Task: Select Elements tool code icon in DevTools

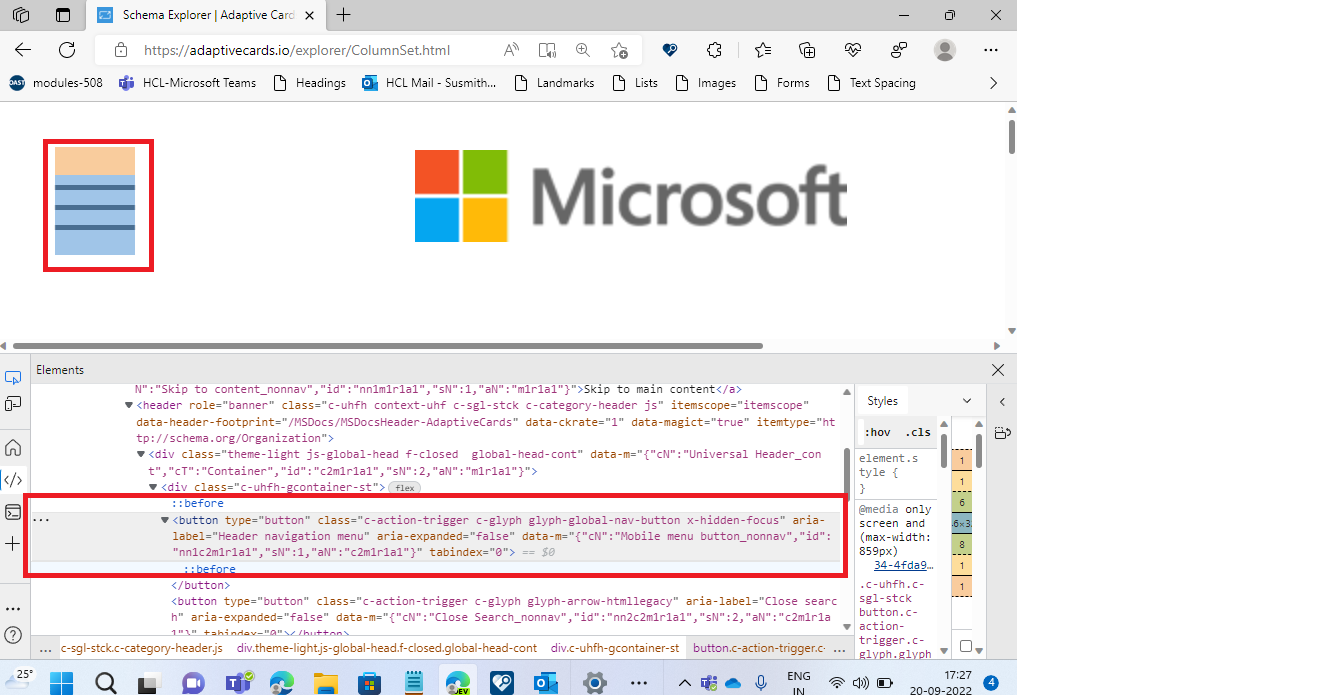Action: tap(13, 480)
